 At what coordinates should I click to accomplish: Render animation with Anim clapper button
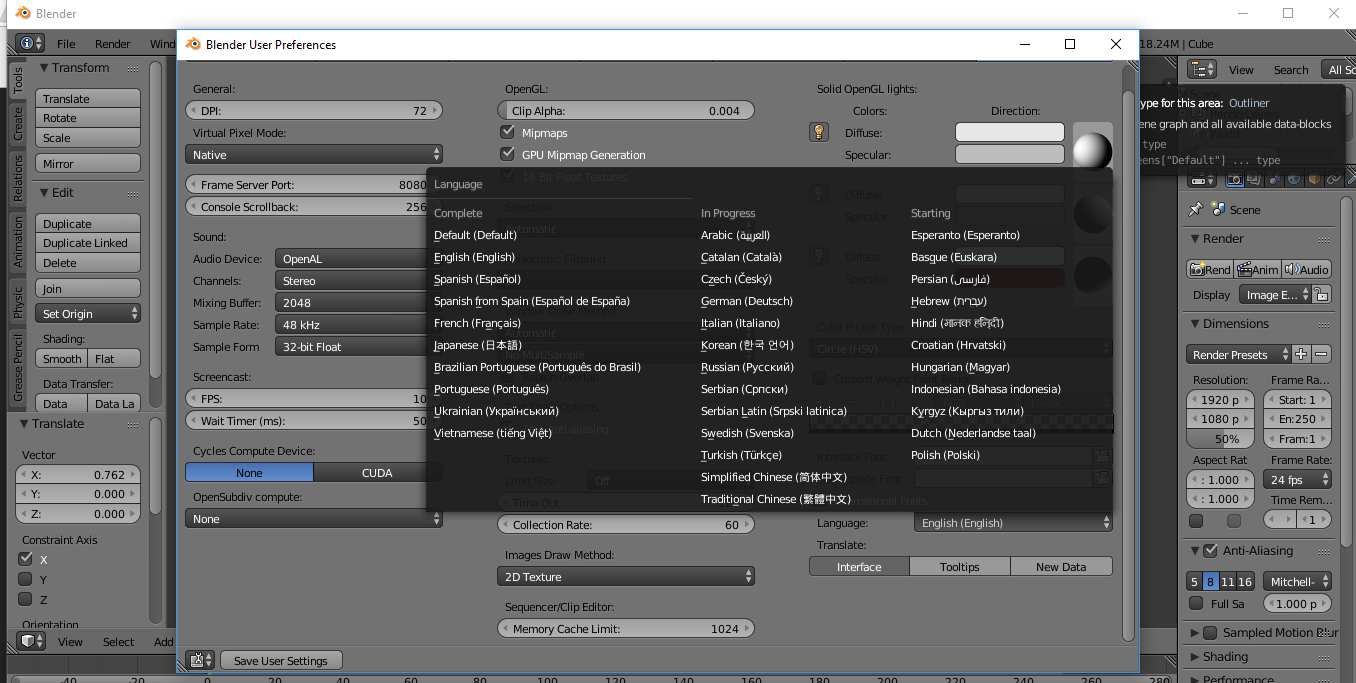point(1257,269)
